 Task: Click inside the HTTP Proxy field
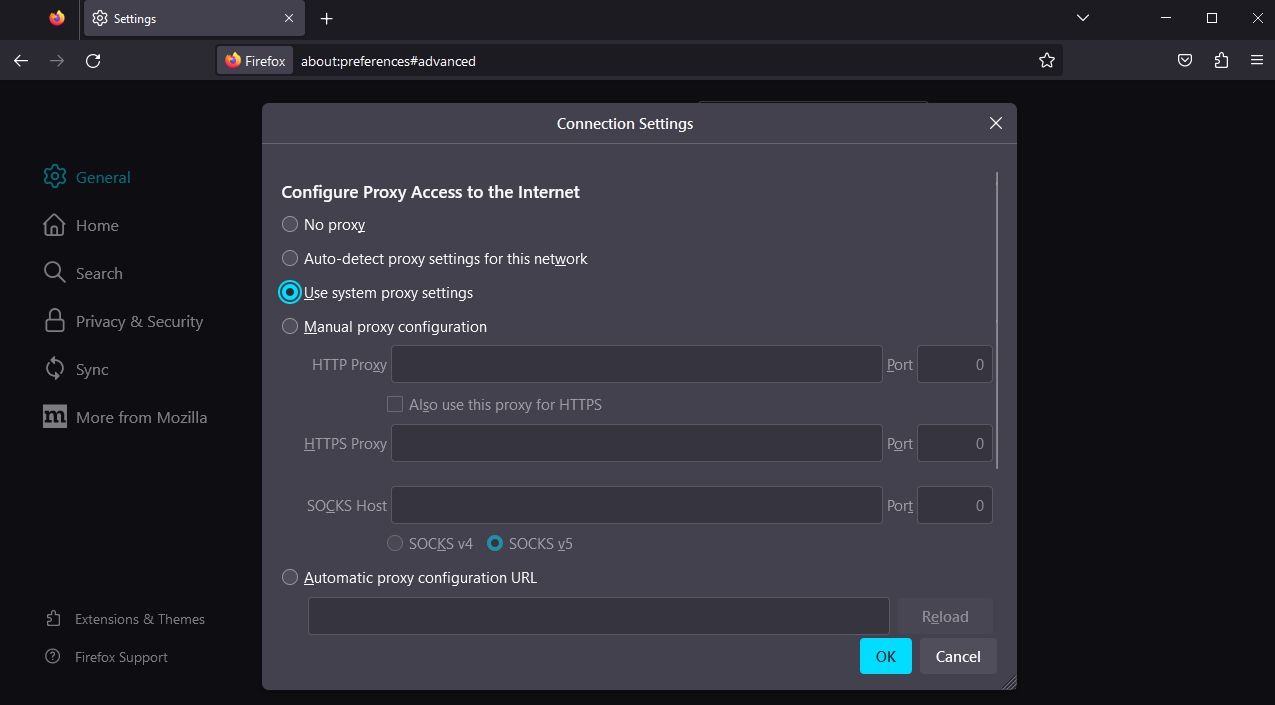[x=636, y=364]
